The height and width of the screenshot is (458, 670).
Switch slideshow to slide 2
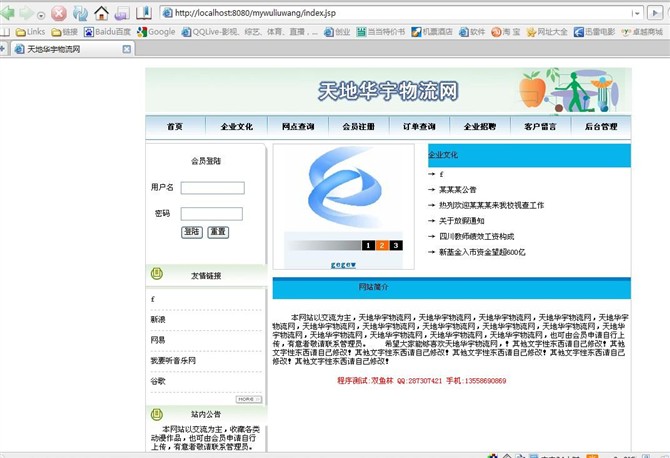[382, 245]
